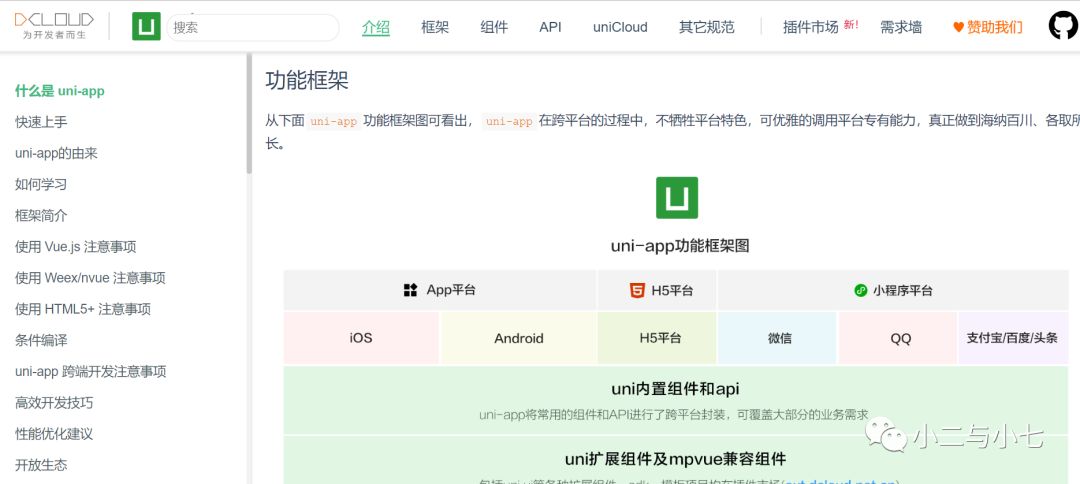Open the 其它规范 nav tab
This screenshot has height=484, width=1080.
tap(707, 28)
